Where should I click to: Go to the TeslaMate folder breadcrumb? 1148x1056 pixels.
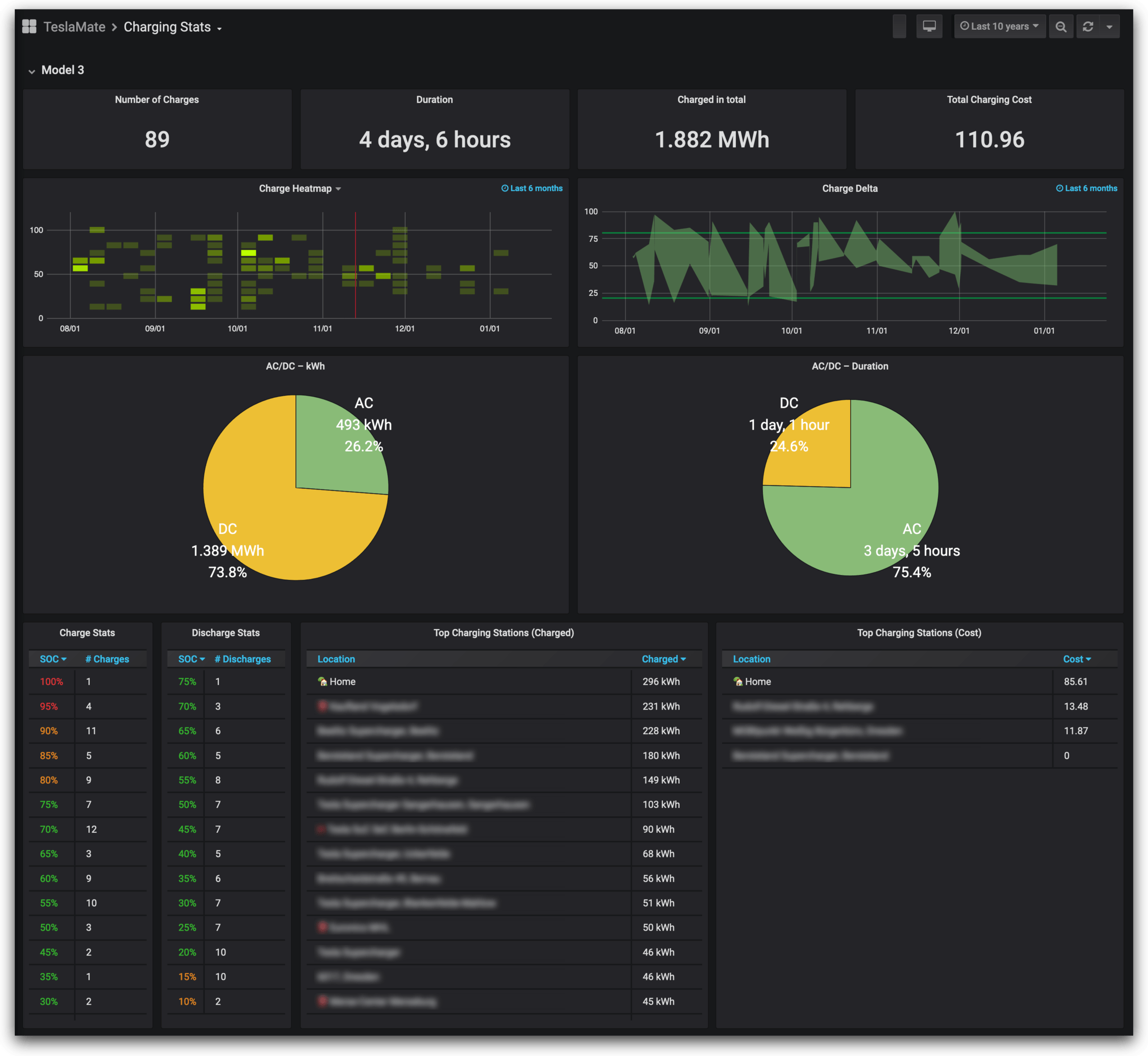tap(74, 27)
